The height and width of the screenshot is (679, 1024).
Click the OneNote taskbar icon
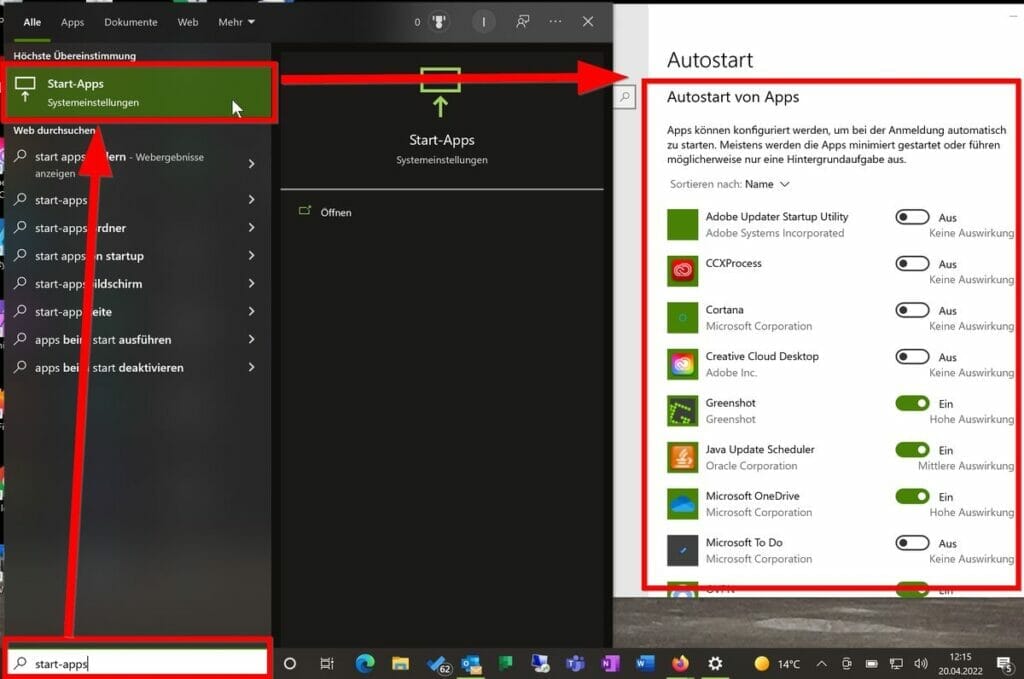[610, 663]
